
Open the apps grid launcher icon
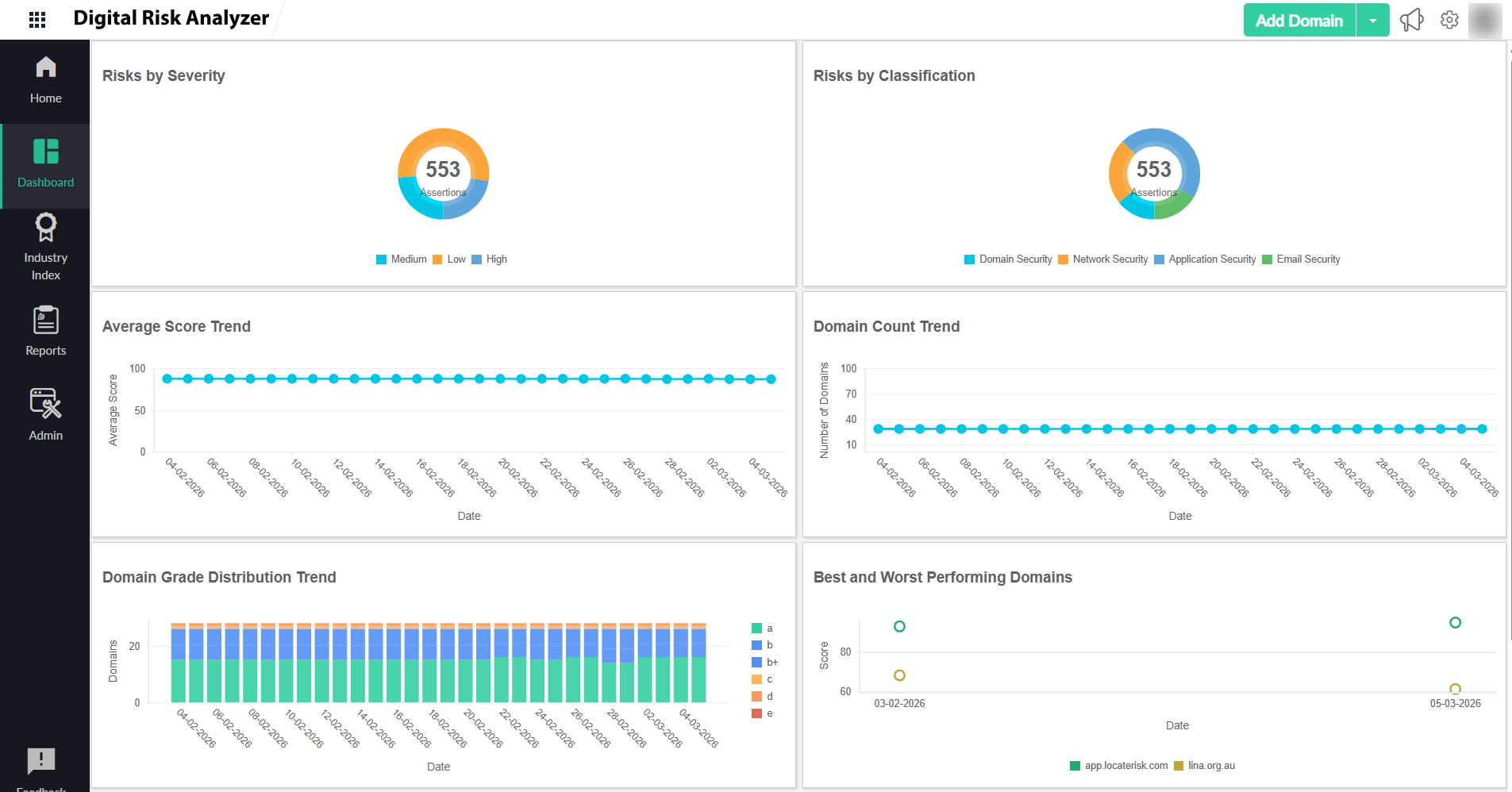click(37, 19)
